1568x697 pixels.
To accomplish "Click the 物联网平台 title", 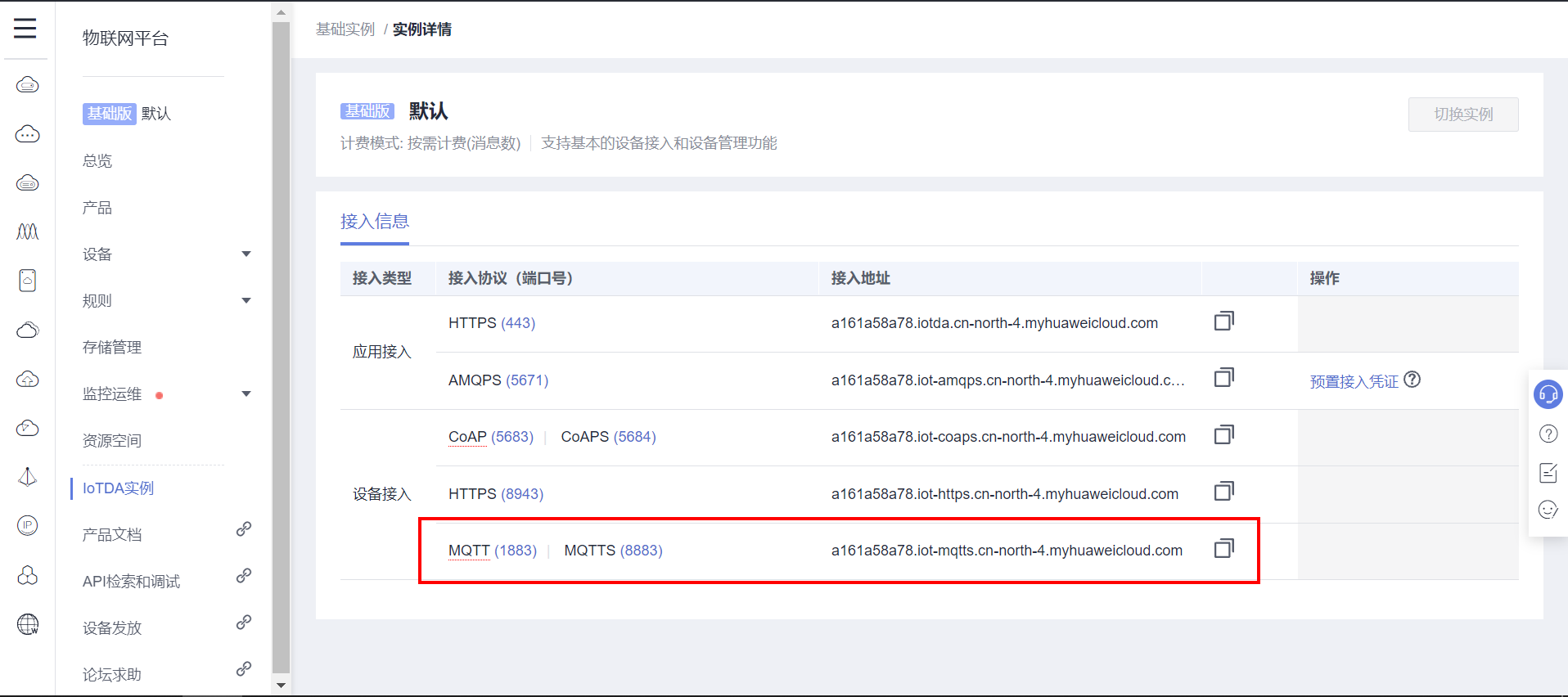I will [125, 38].
